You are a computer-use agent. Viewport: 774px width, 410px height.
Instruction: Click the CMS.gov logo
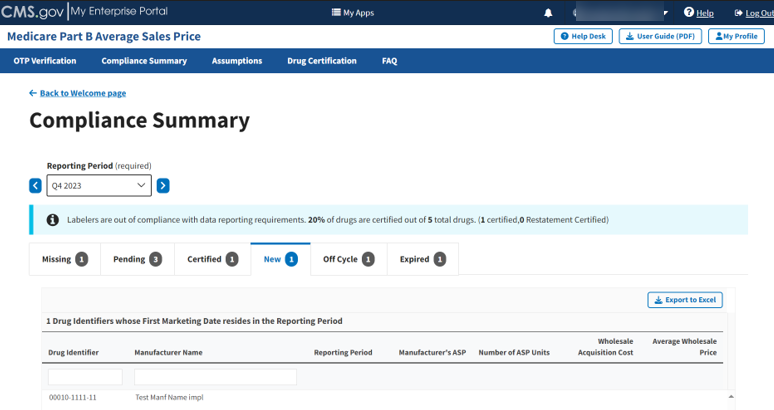pos(33,11)
